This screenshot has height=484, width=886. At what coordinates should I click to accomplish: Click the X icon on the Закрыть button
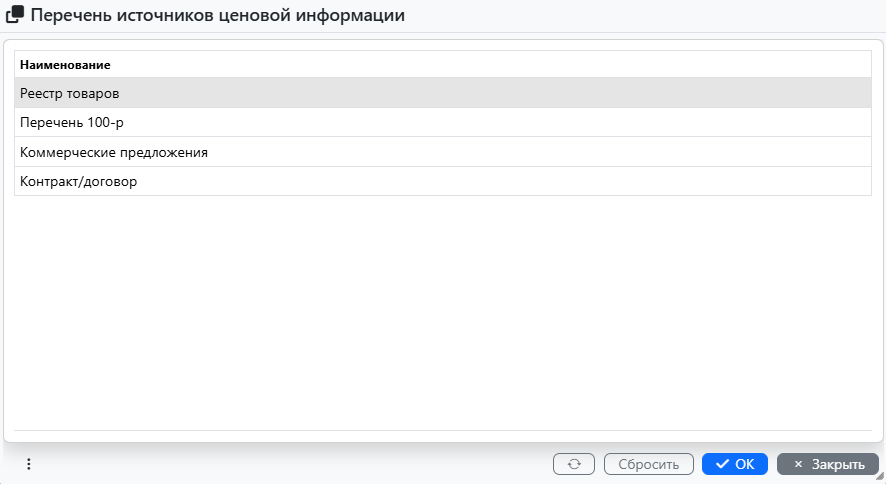coord(798,464)
